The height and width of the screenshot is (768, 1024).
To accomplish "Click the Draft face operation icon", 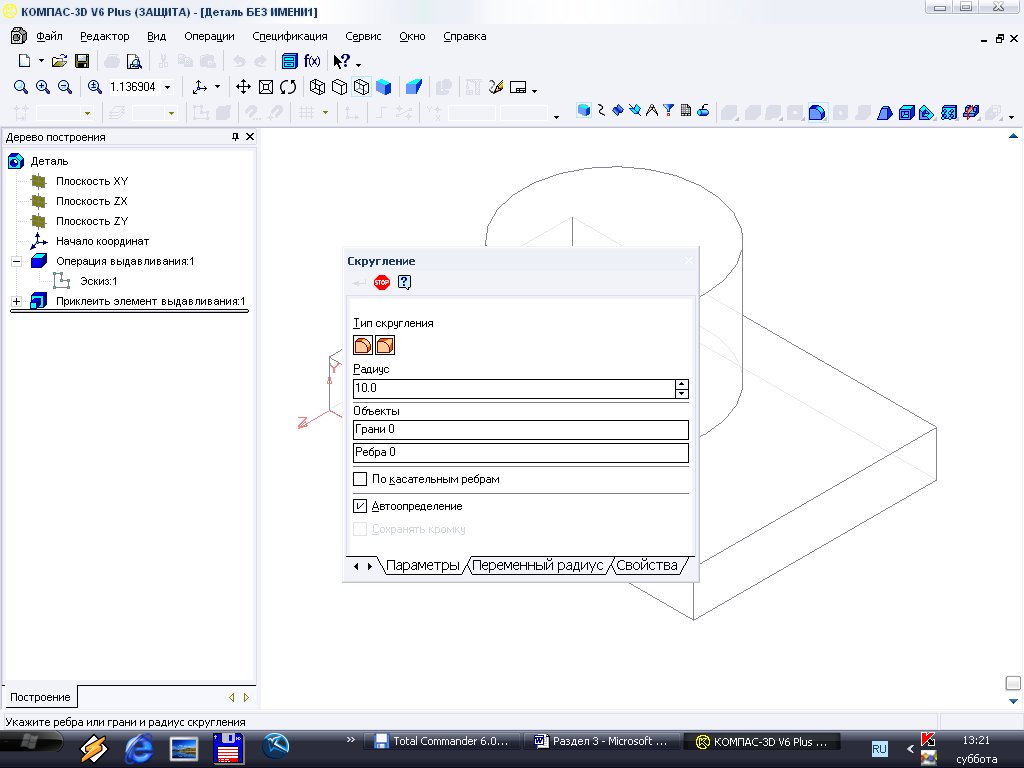I will coord(885,112).
